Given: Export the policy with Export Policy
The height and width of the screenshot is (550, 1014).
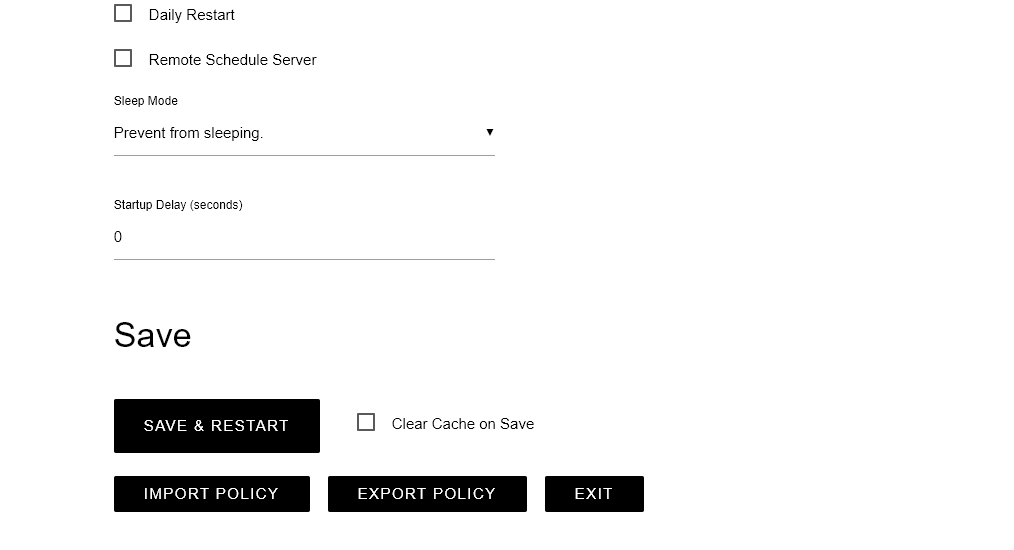Looking at the screenshot, I should 427,494.
